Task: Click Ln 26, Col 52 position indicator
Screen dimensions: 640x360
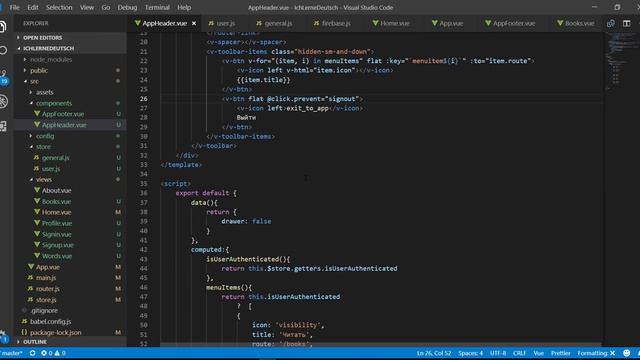Action: click(433, 353)
